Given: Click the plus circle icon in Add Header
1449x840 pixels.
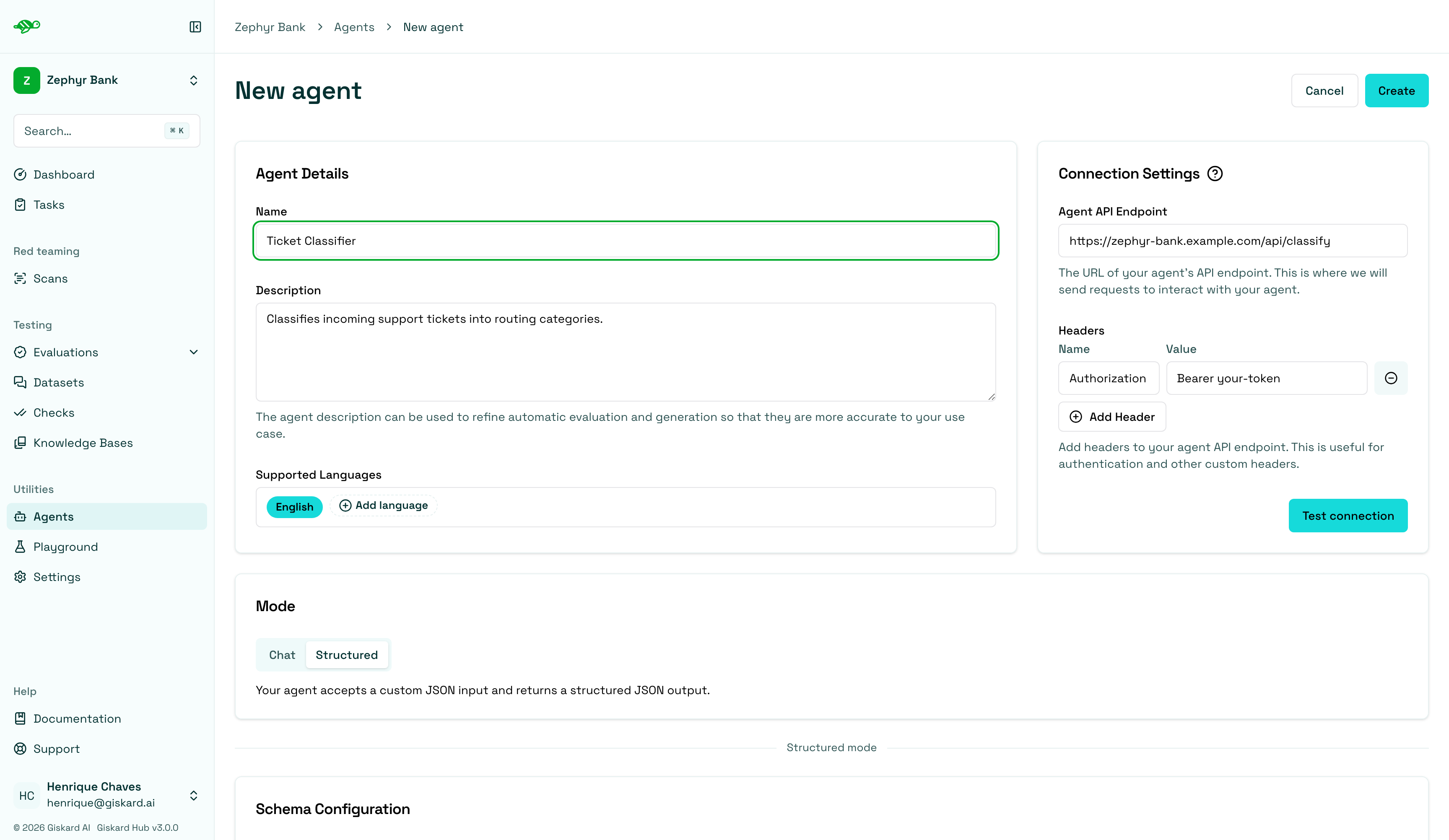Looking at the screenshot, I should pyautogui.click(x=1076, y=417).
